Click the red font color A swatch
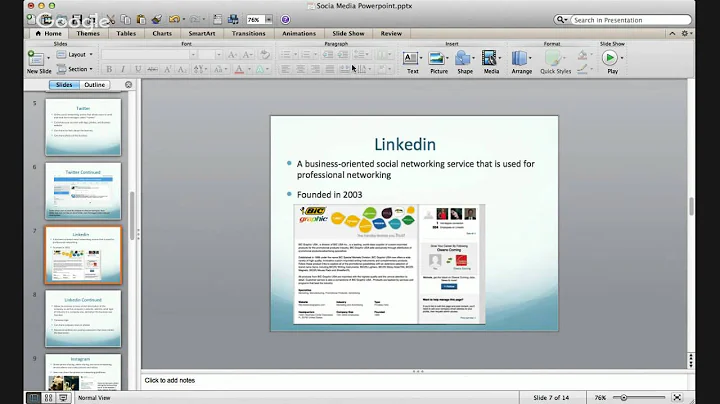 pyautogui.click(x=239, y=69)
